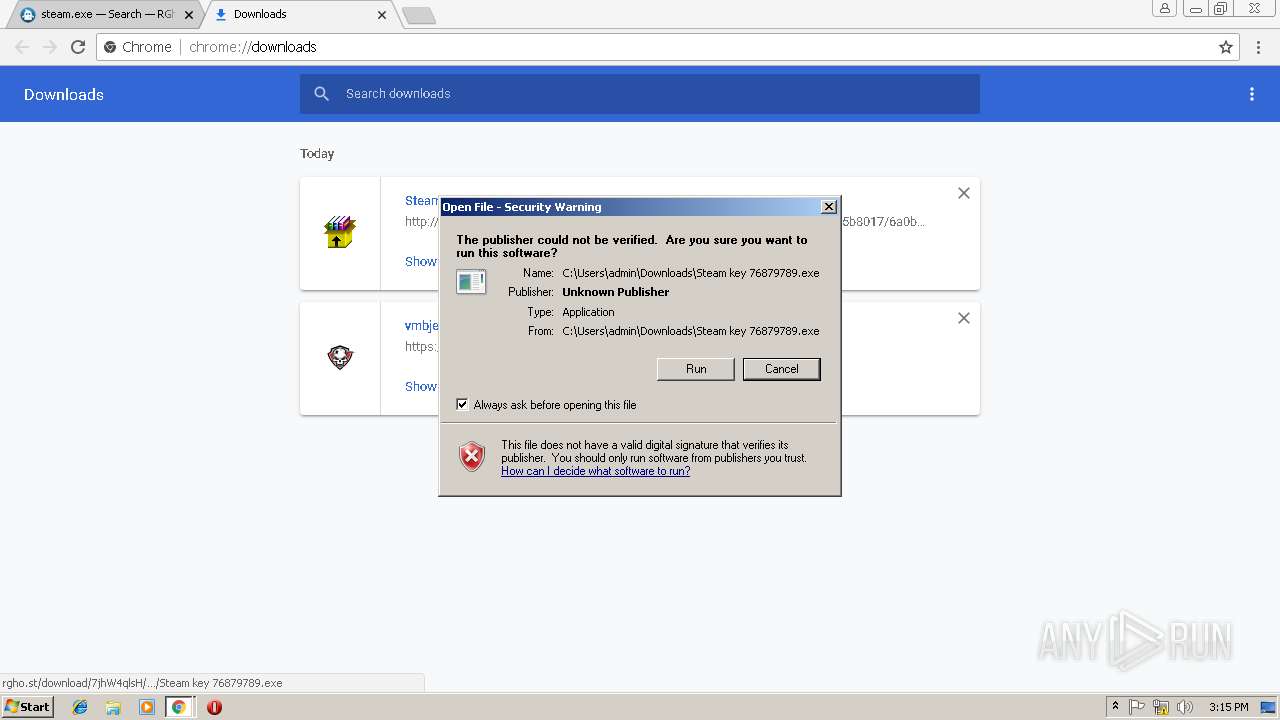Click the network icon in system tray
The width and height of the screenshot is (1280, 720).
point(1161,707)
